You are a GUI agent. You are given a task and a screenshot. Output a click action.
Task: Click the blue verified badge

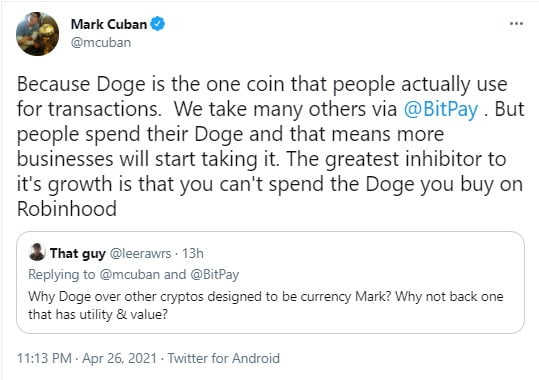[158, 23]
